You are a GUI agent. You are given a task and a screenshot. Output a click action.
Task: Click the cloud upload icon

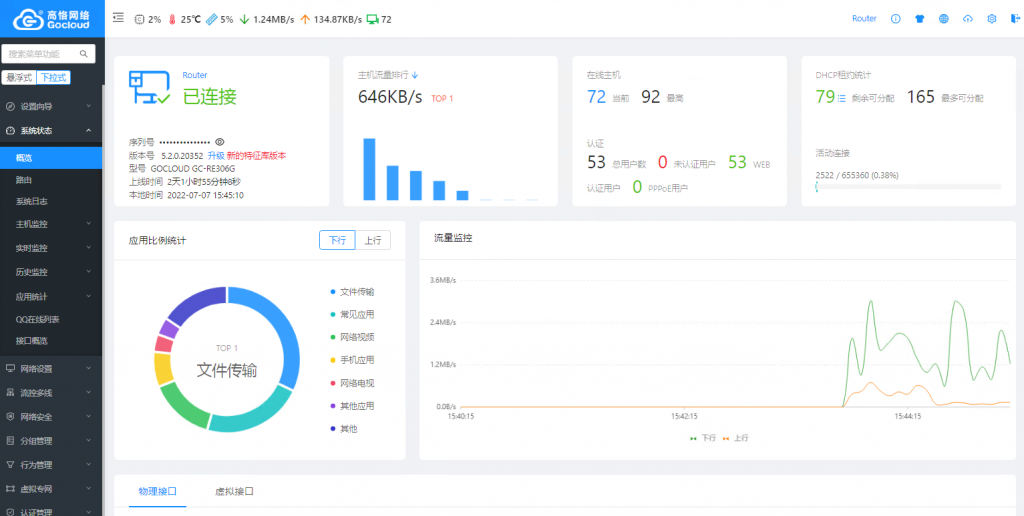click(968, 19)
